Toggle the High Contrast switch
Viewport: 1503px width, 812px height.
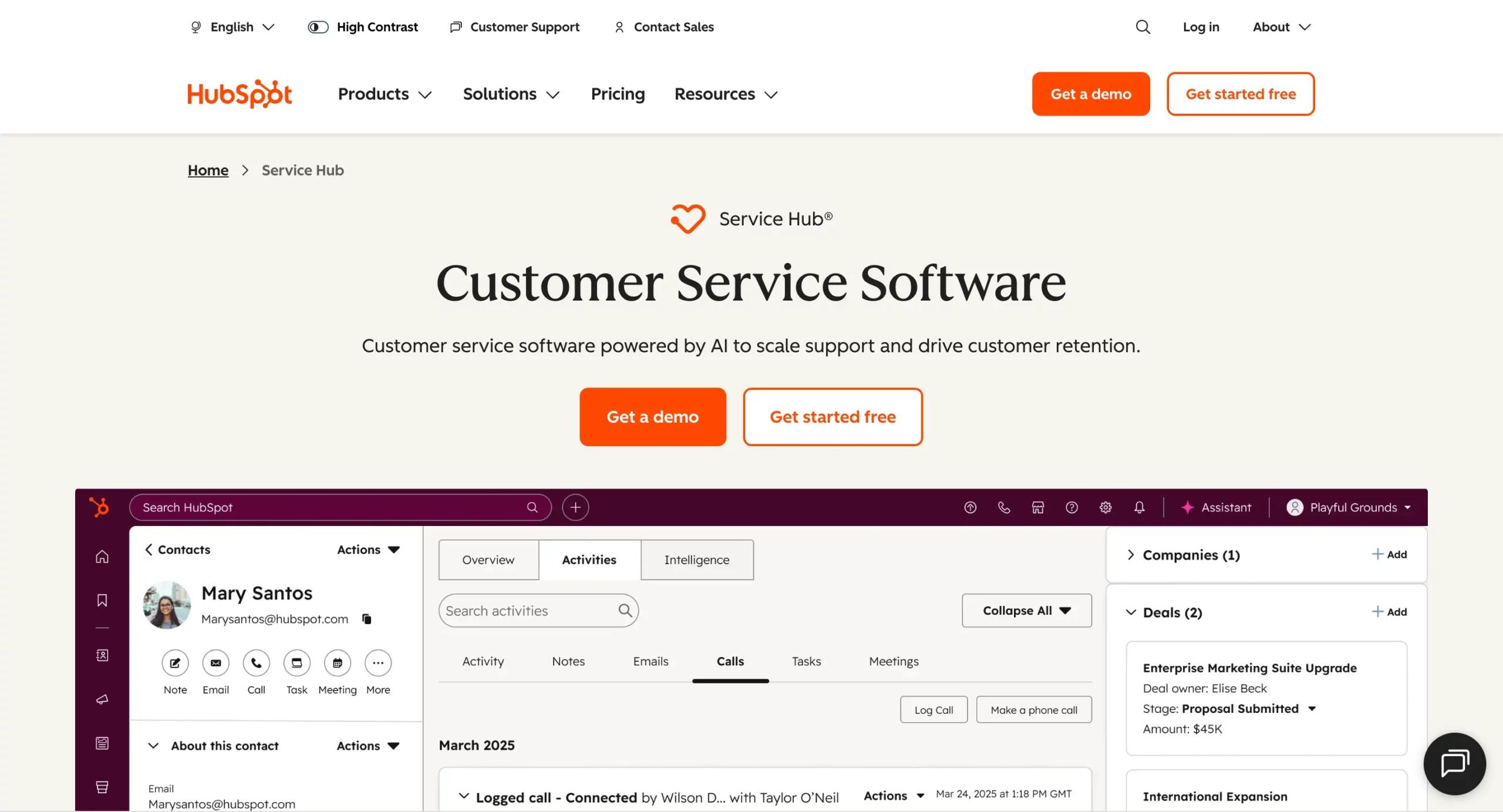click(318, 27)
